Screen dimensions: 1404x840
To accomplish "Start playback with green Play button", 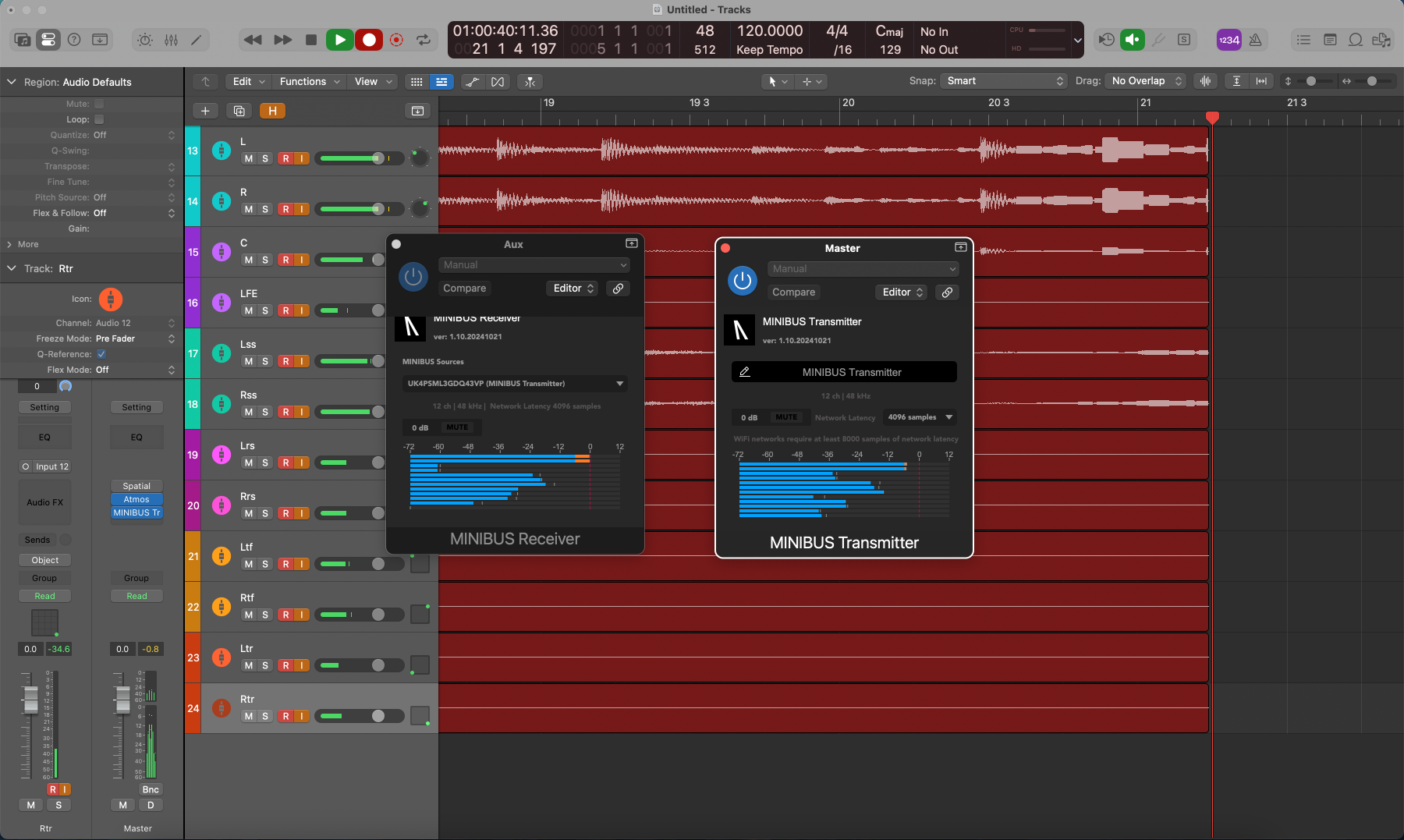I will (x=339, y=40).
